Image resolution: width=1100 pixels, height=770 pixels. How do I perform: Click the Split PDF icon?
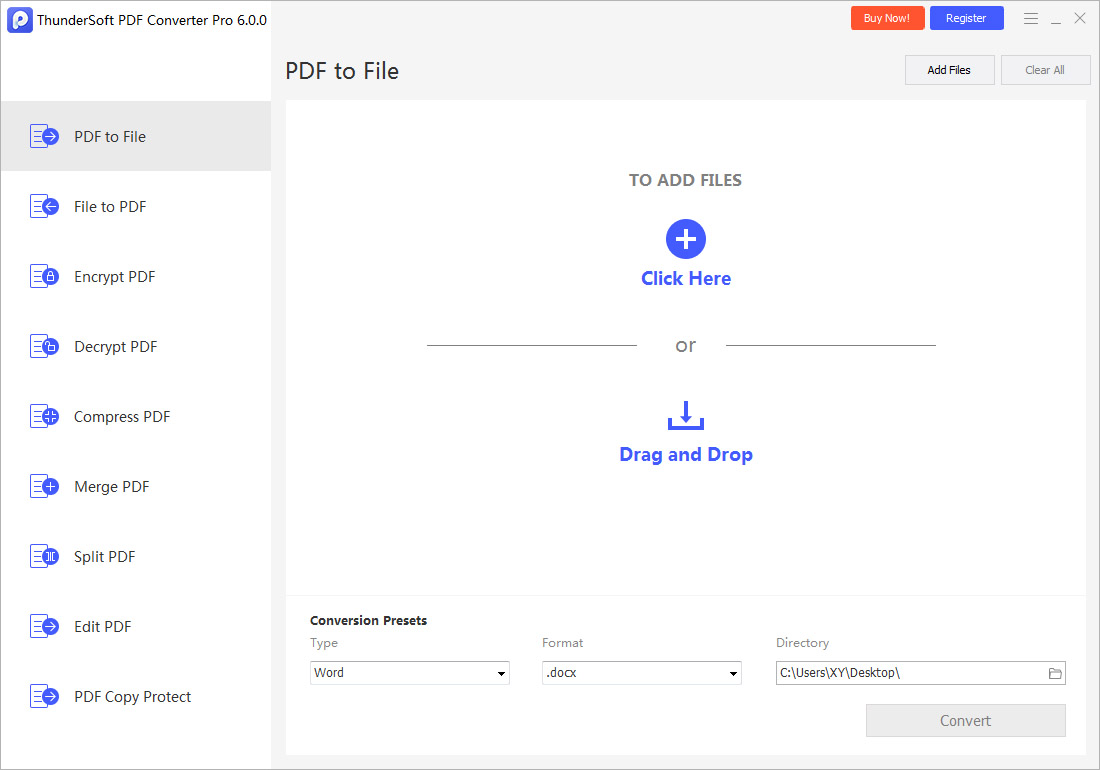(44, 557)
